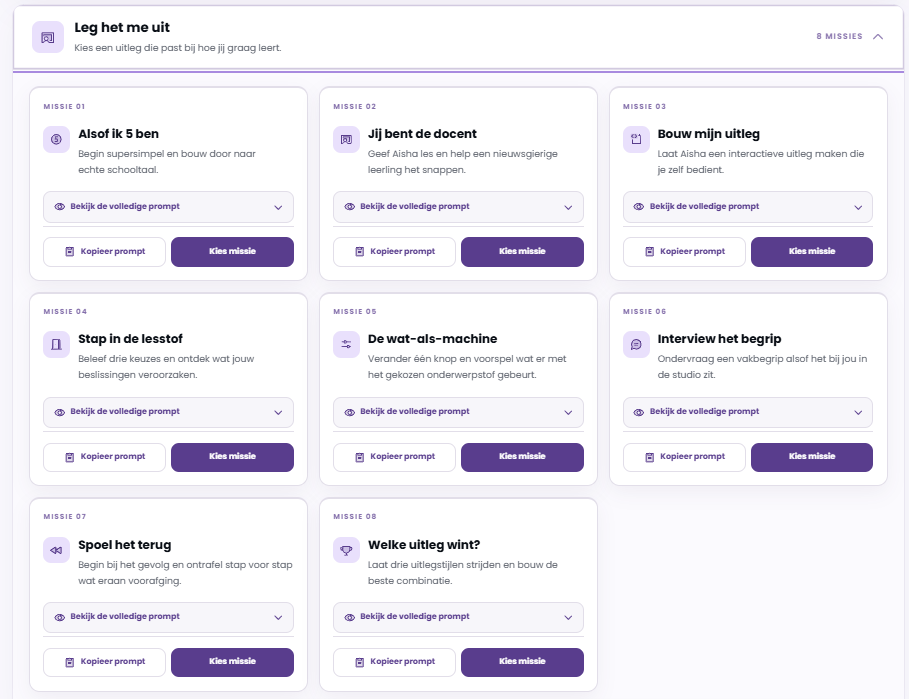
Task: Click the eye icon in Missie 05 prompt viewer
Action: click(x=350, y=412)
